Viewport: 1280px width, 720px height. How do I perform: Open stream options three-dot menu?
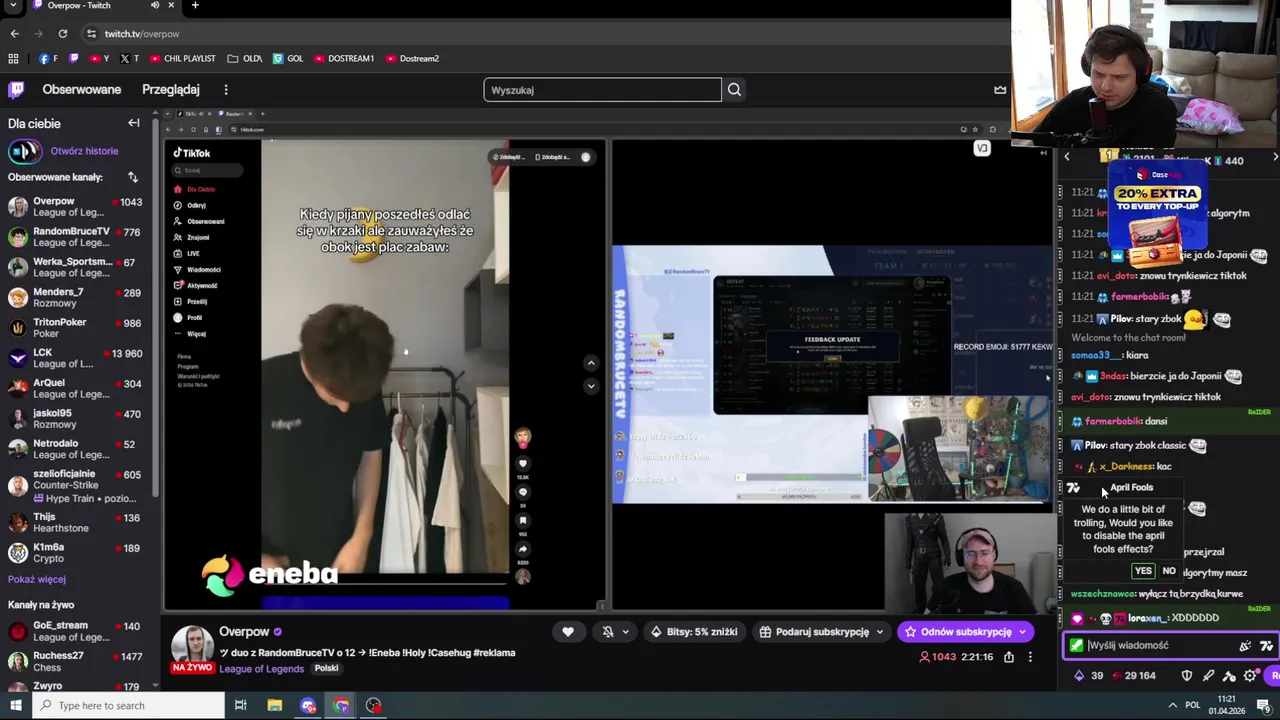pyautogui.click(x=1030, y=657)
